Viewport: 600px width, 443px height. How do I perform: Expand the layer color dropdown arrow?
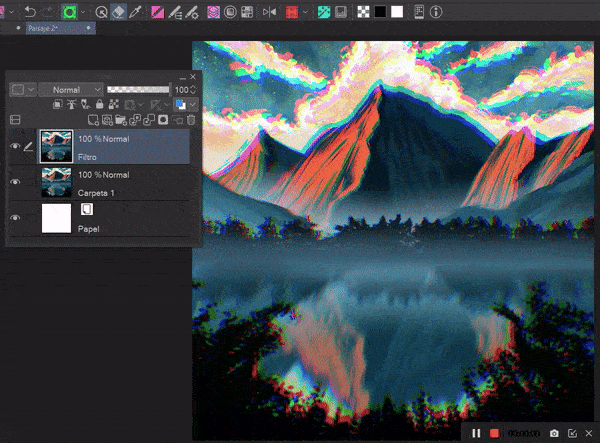coord(193,104)
